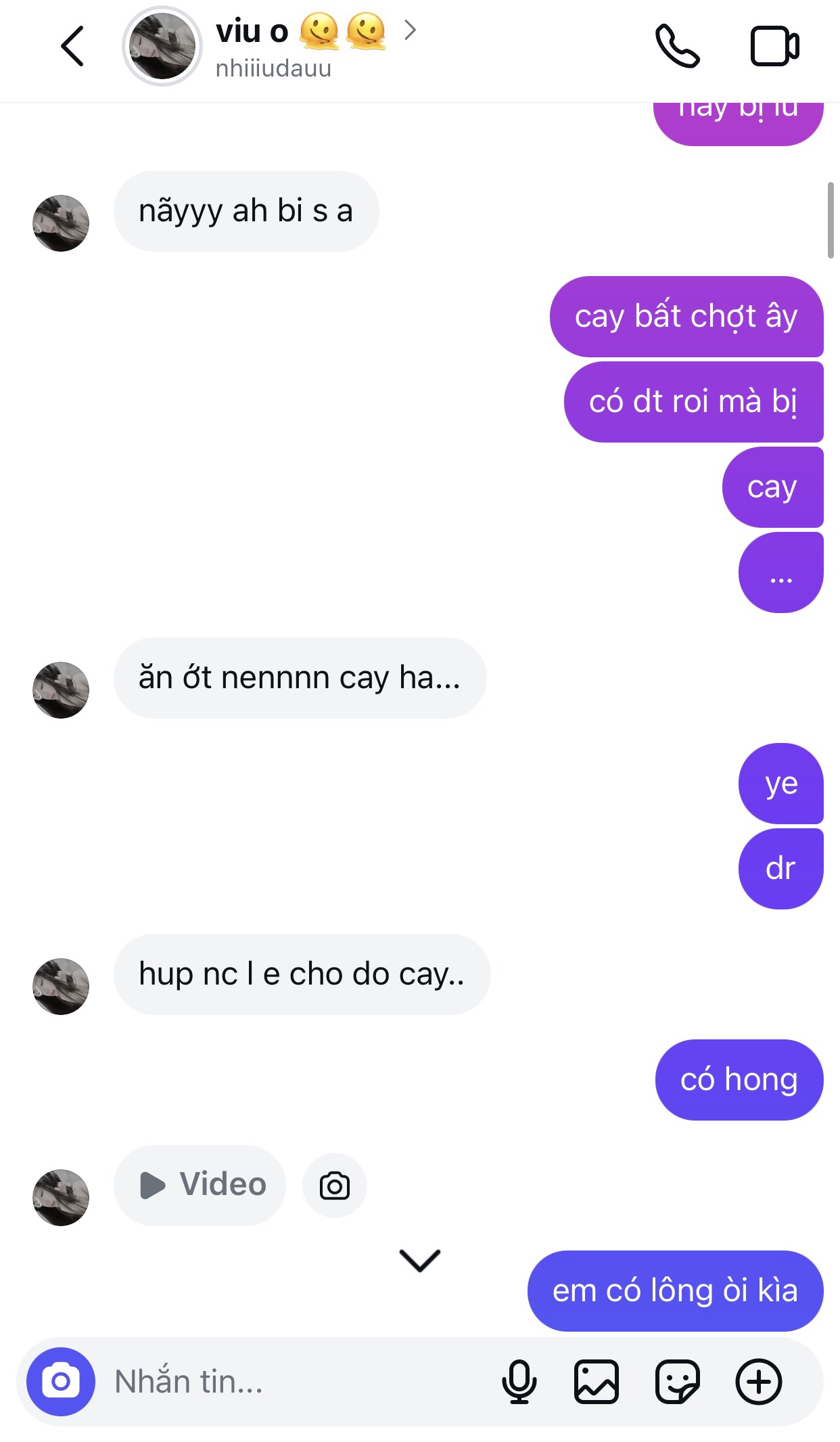Viewport: 840px width, 1442px height.
Task: Click the conversation scrollbar handle
Action: click(831, 220)
